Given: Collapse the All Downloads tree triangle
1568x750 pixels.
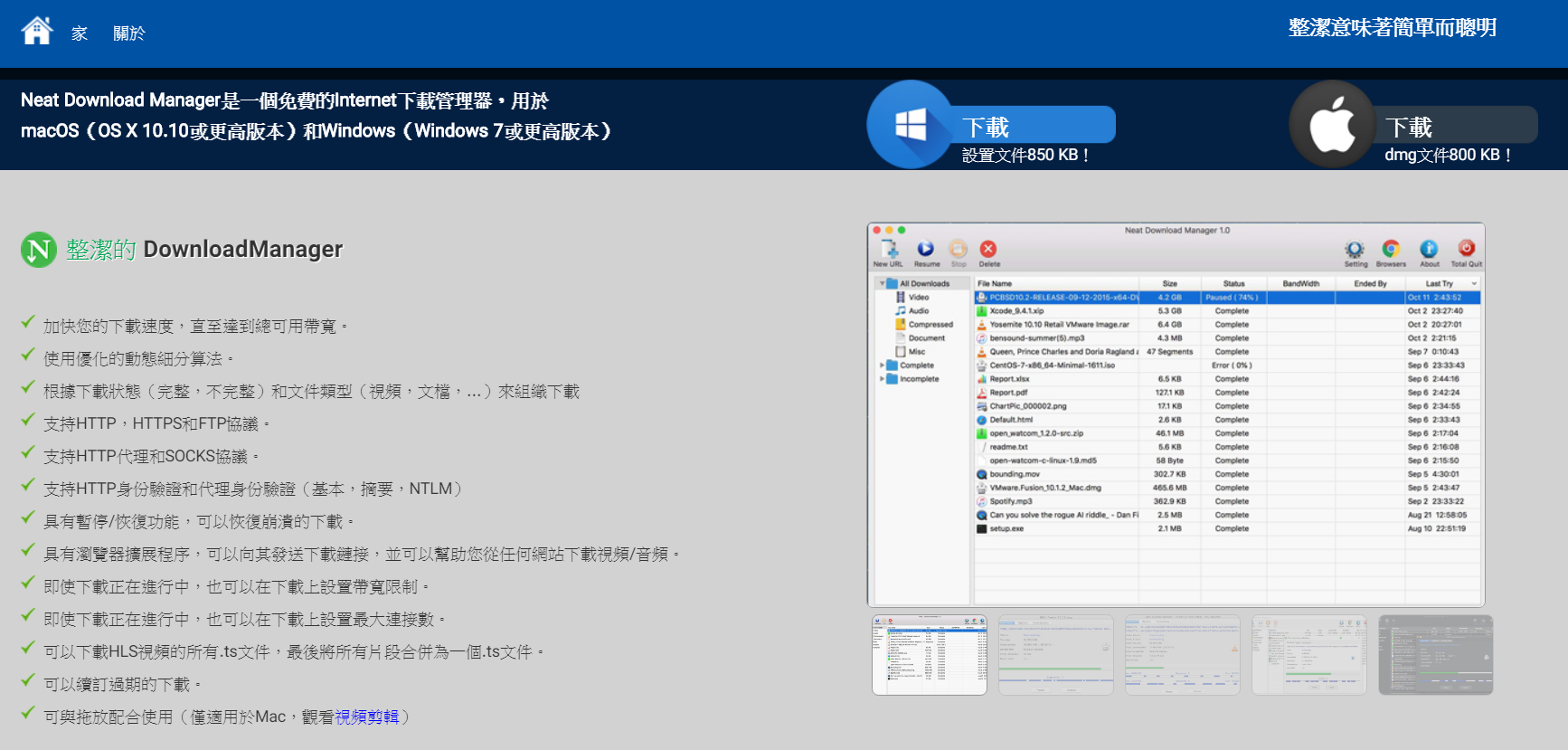Looking at the screenshot, I should [882, 283].
